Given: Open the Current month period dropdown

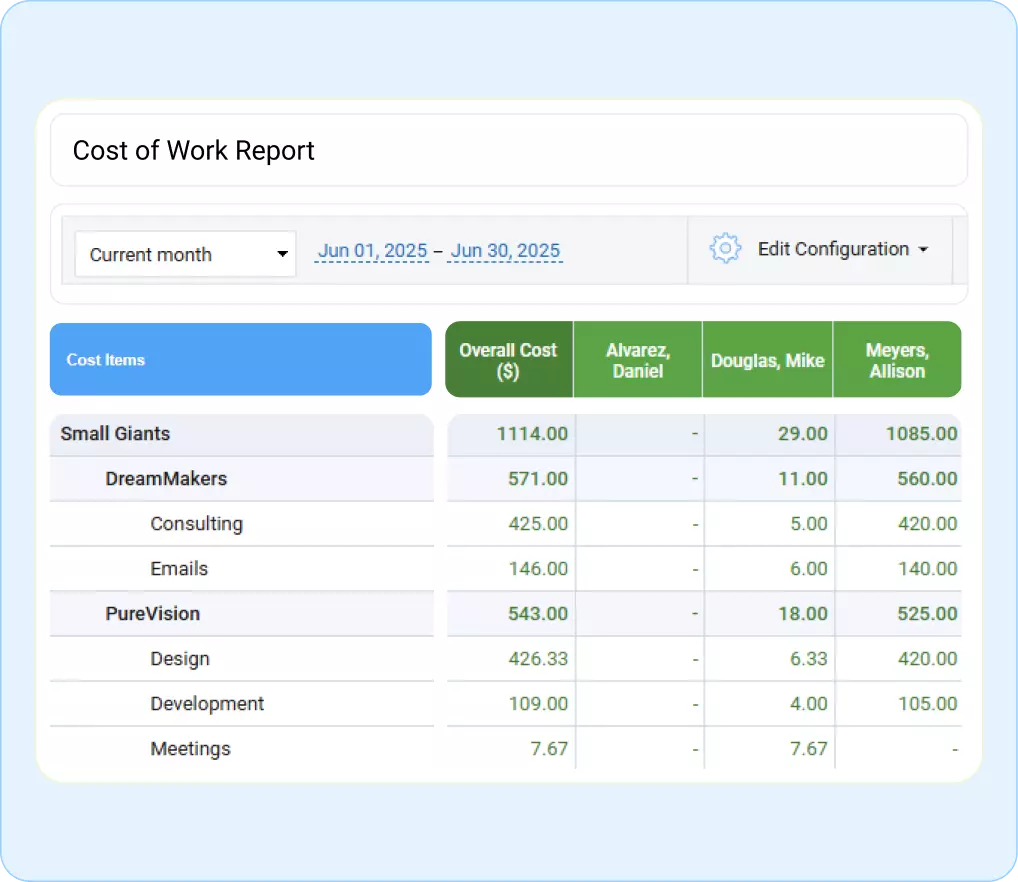Looking at the screenshot, I should pos(185,254).
